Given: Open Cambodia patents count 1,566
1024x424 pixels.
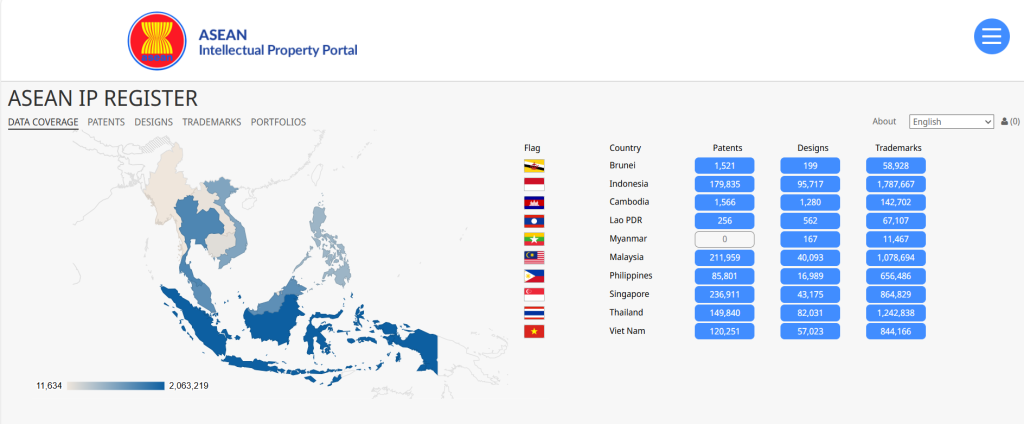Looking at the screenshot, I should click(x=724, y=203).
